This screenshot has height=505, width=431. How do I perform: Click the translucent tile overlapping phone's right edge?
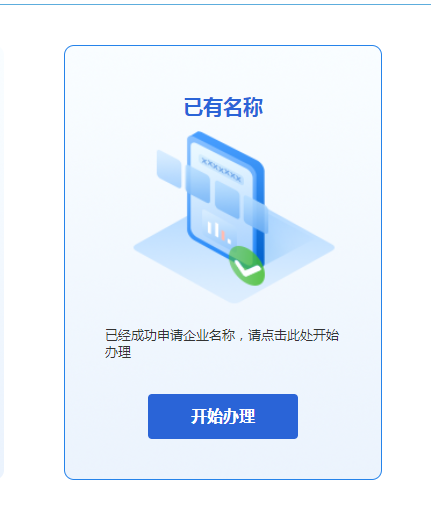tap(256, 214)
